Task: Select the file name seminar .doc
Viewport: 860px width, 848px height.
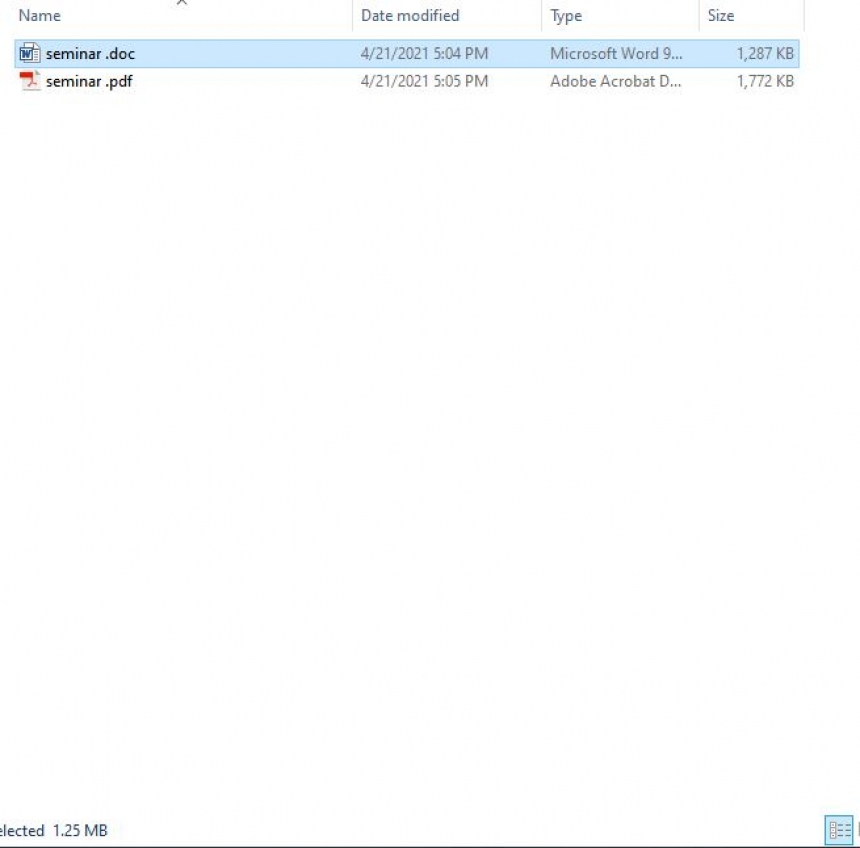Action: point(90,54)
